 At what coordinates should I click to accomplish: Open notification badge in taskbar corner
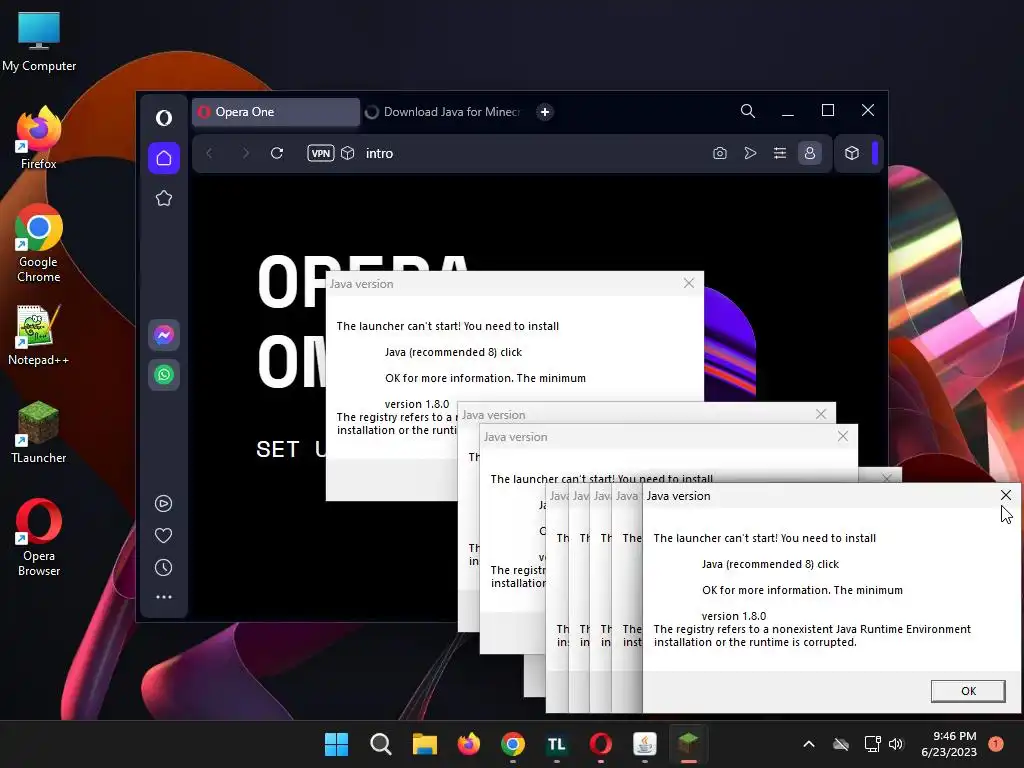(x=995, y=743)
